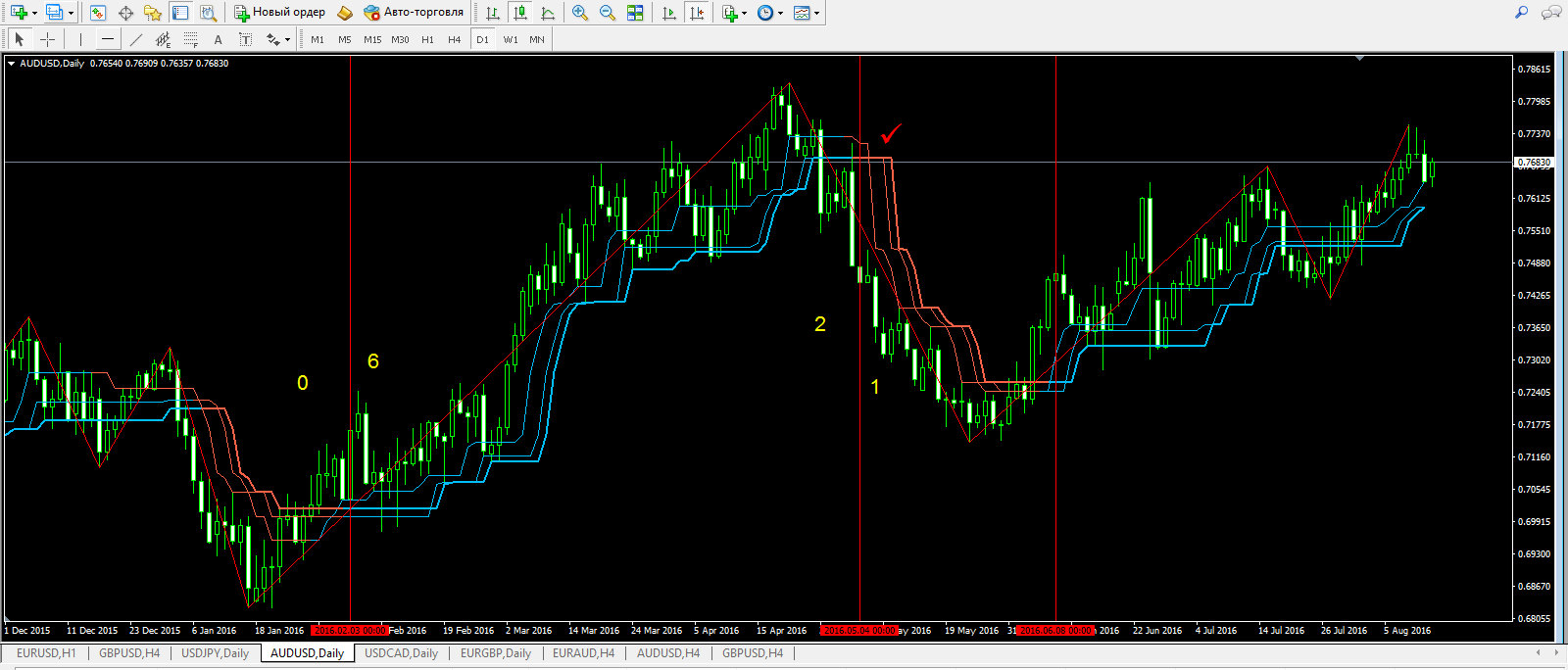This screenshot has width=1568, height=670.
Task: Open the search magnifier at top right
Action: pos(1522,13)
